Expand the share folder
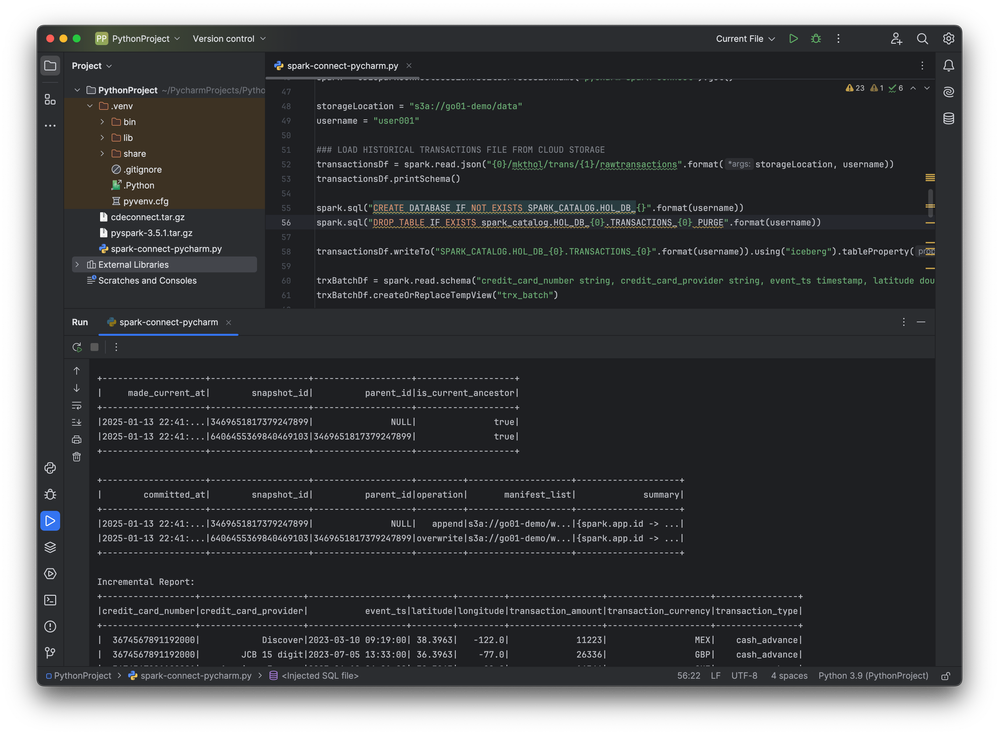This screenshot has width=999, height=735. point(103,153)
